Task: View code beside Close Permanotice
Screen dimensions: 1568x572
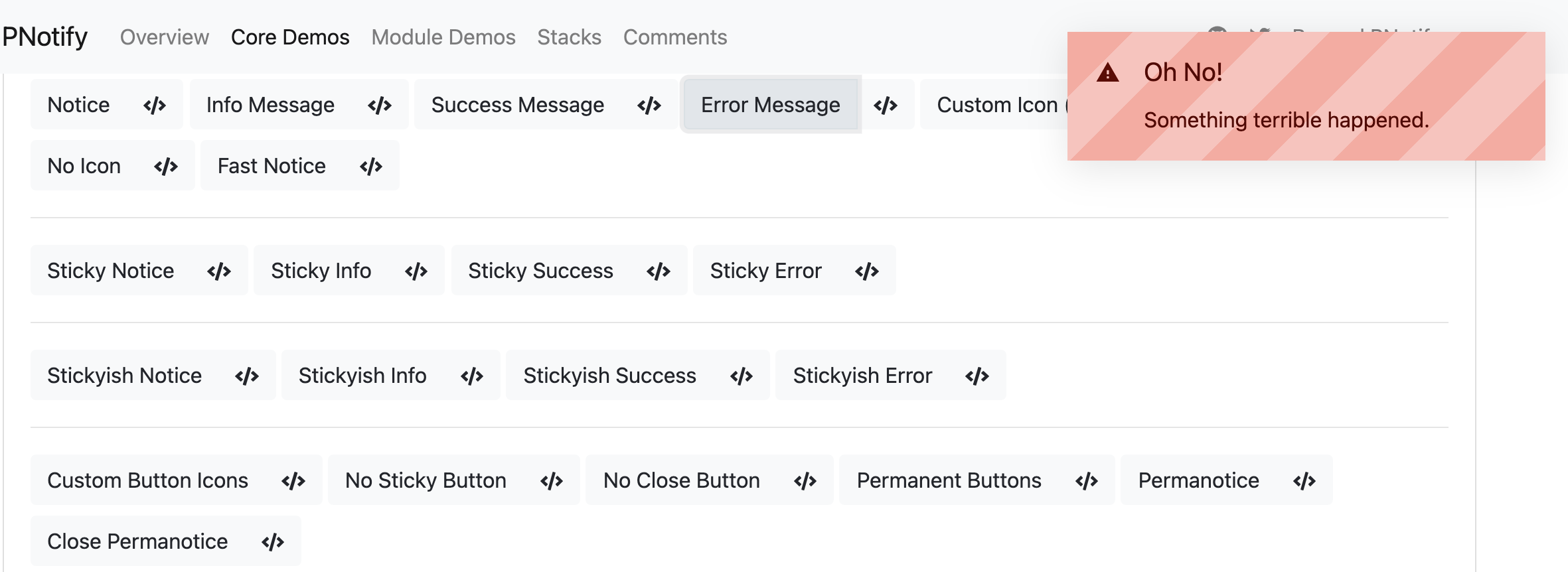Action: click(273, 541)
